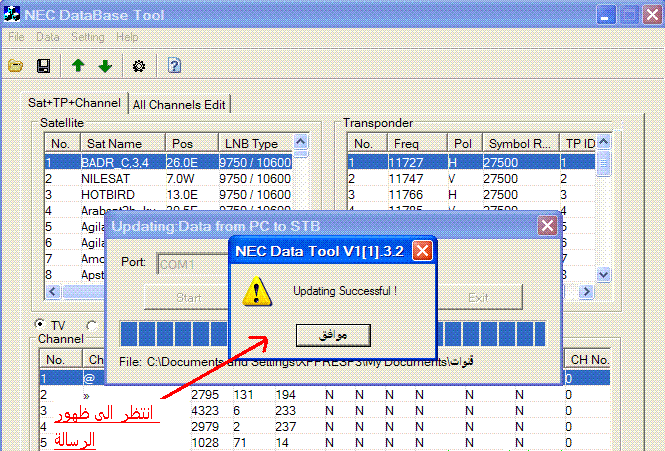Click the LNB Type column header
The height and width of the screenshot is (451, 665).
click(x=256, y=144)
